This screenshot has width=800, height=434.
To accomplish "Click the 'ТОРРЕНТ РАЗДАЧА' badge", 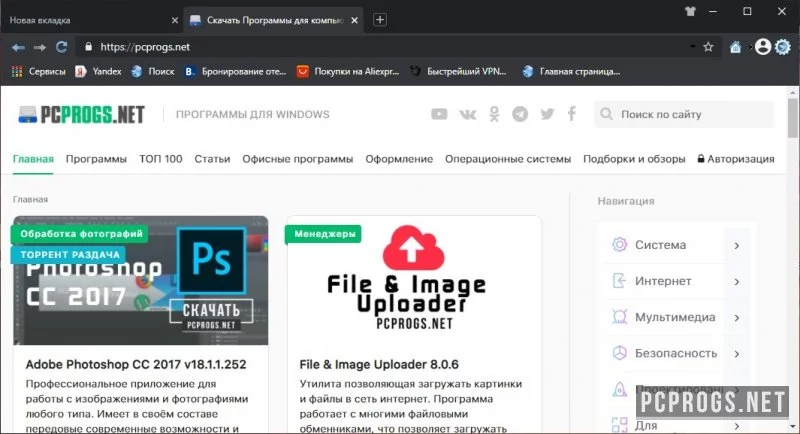I will [x=69, y=254].
